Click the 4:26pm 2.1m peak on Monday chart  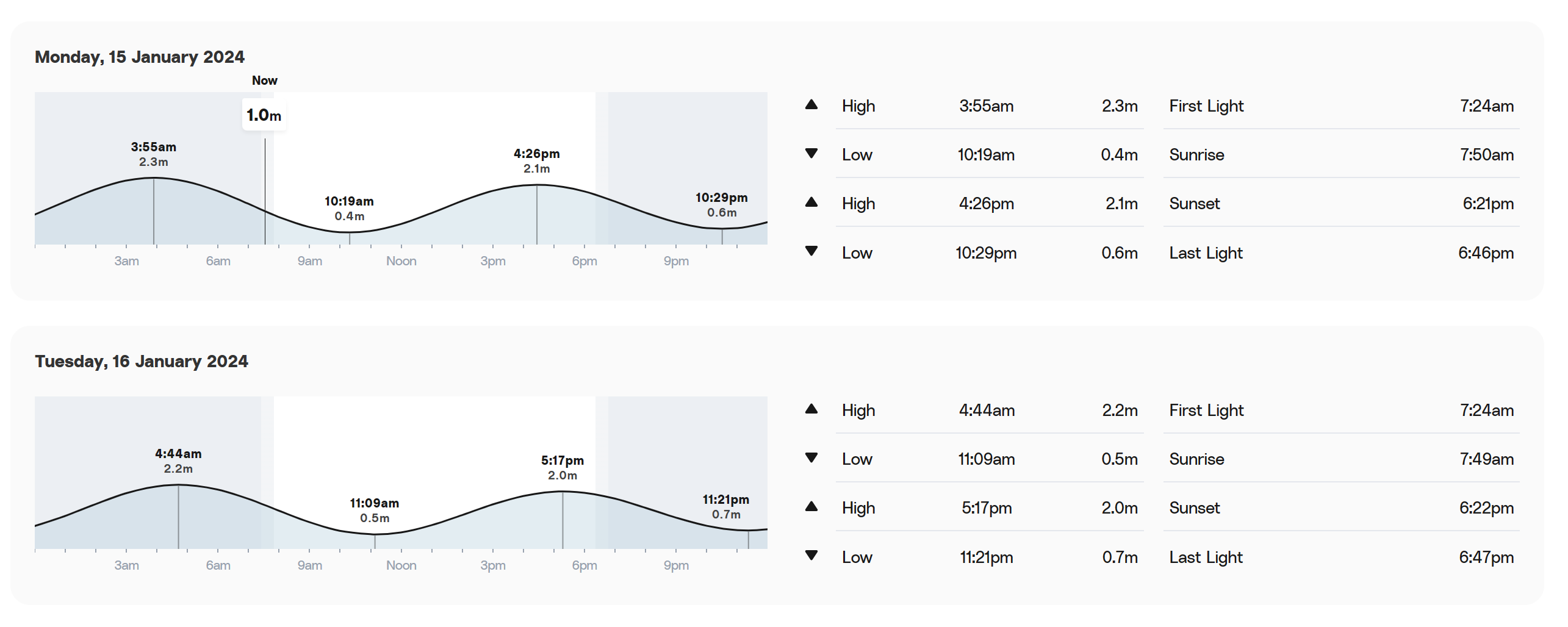pos(537,161)
